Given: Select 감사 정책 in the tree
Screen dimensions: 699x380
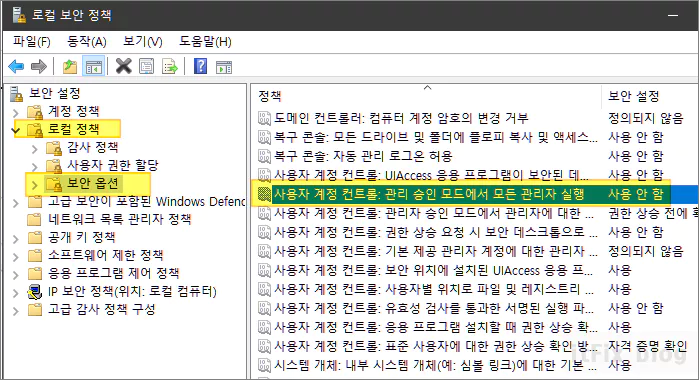Looking at the screenshot, I should (x=93, y=147).
